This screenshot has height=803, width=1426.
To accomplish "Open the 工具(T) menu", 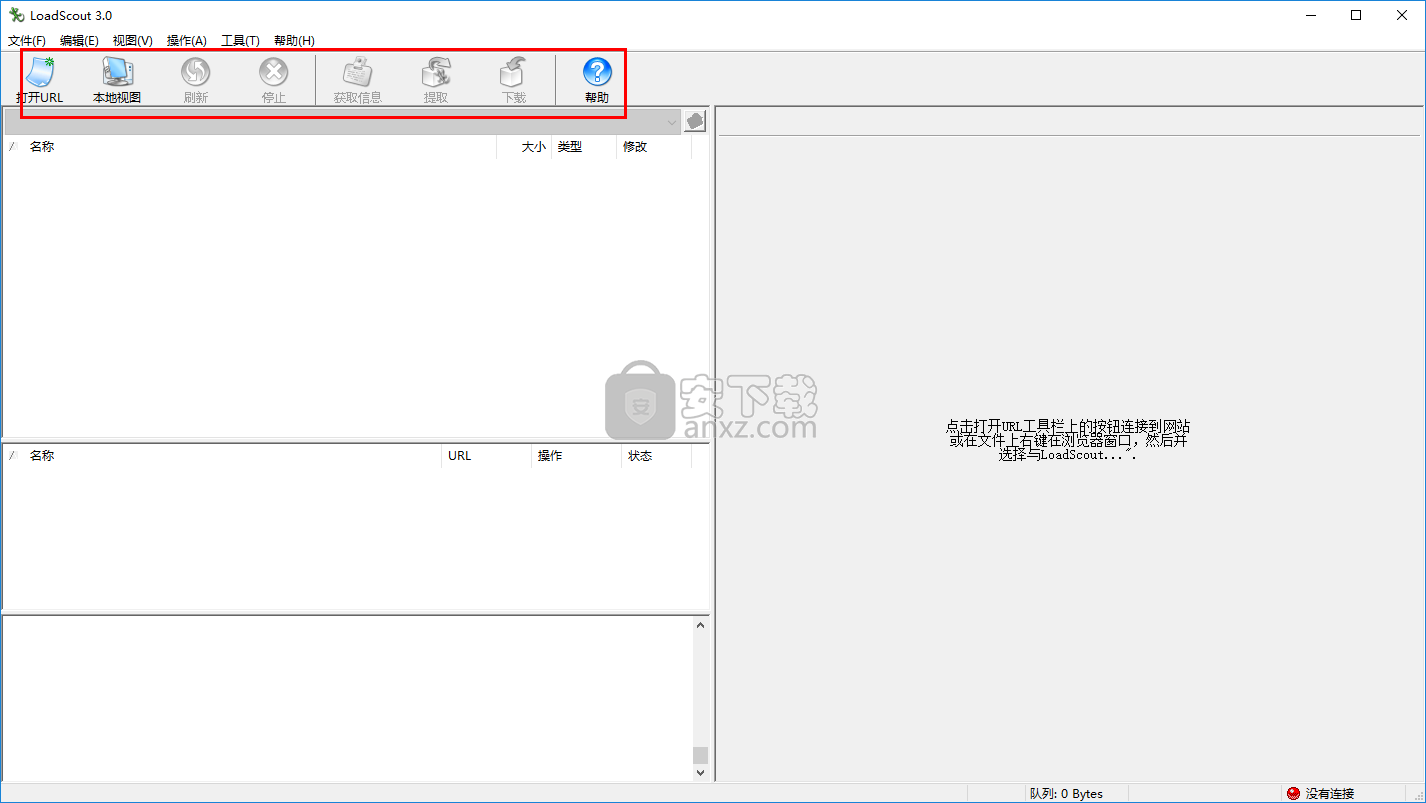I will pyautogui.click(x=240, y=41).
